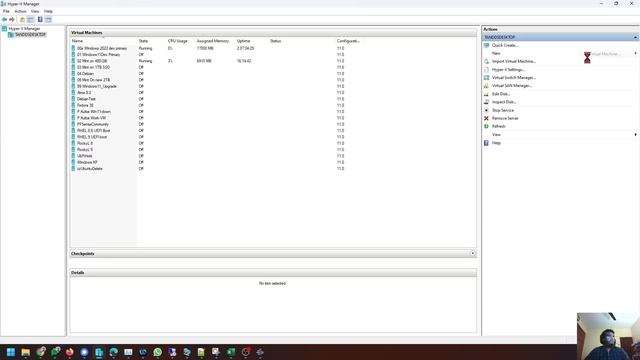The width and height of the screenshot is (640, 360).
Task: Open Excel from the taskbar
Action: [231, 352]
